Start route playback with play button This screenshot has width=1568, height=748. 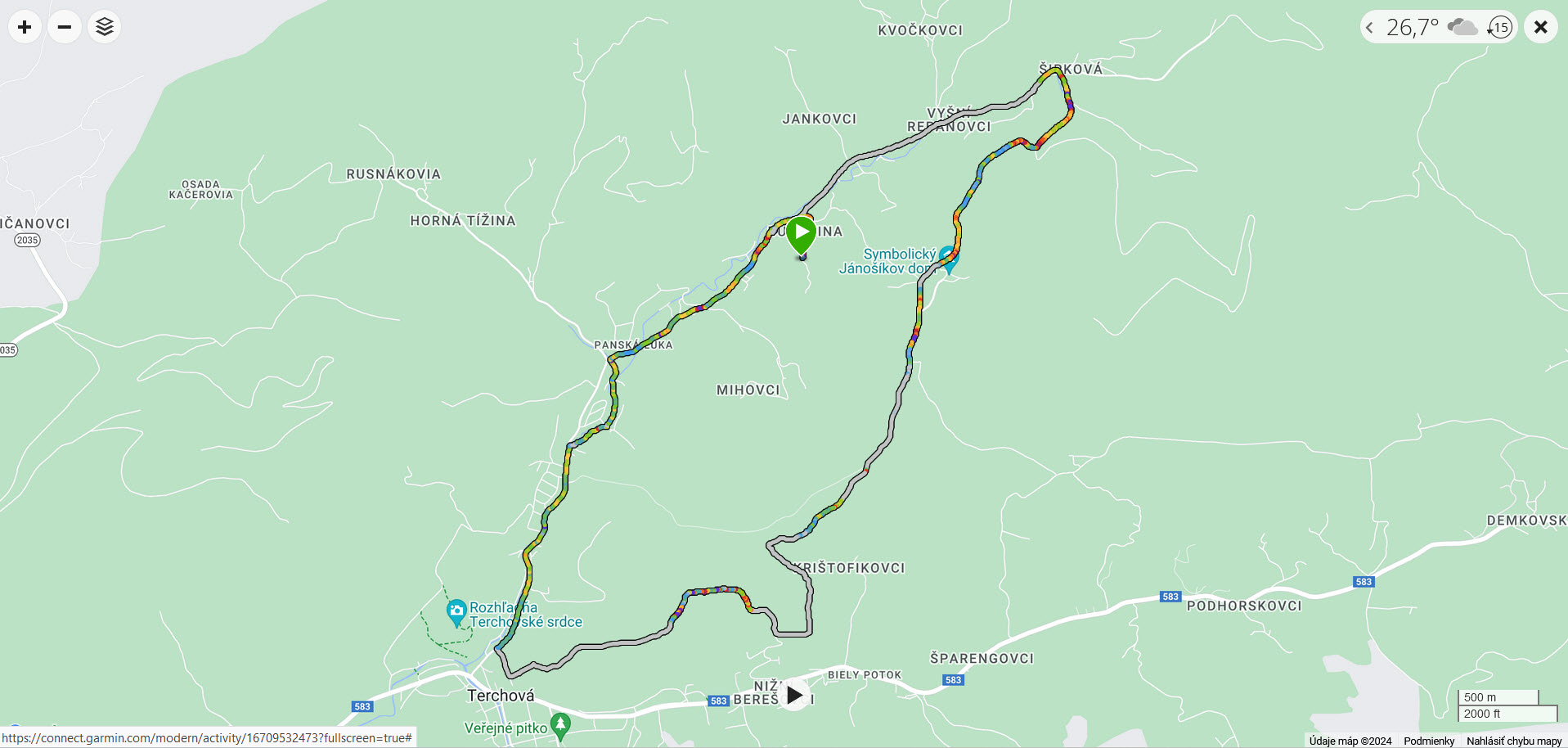click(793, 695)
